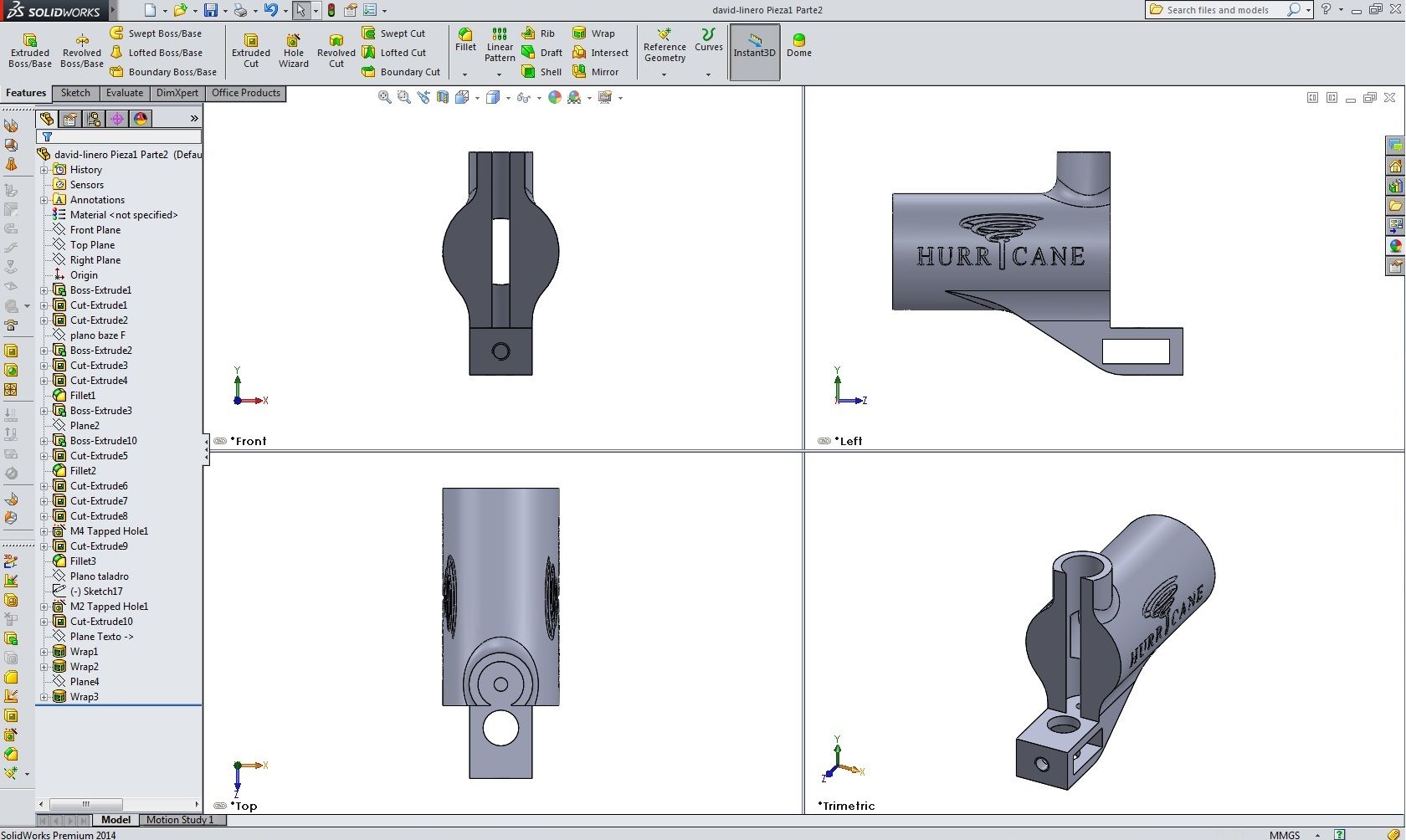
Task: Choose Lofted Boss/Base feature
Action: 157,53
